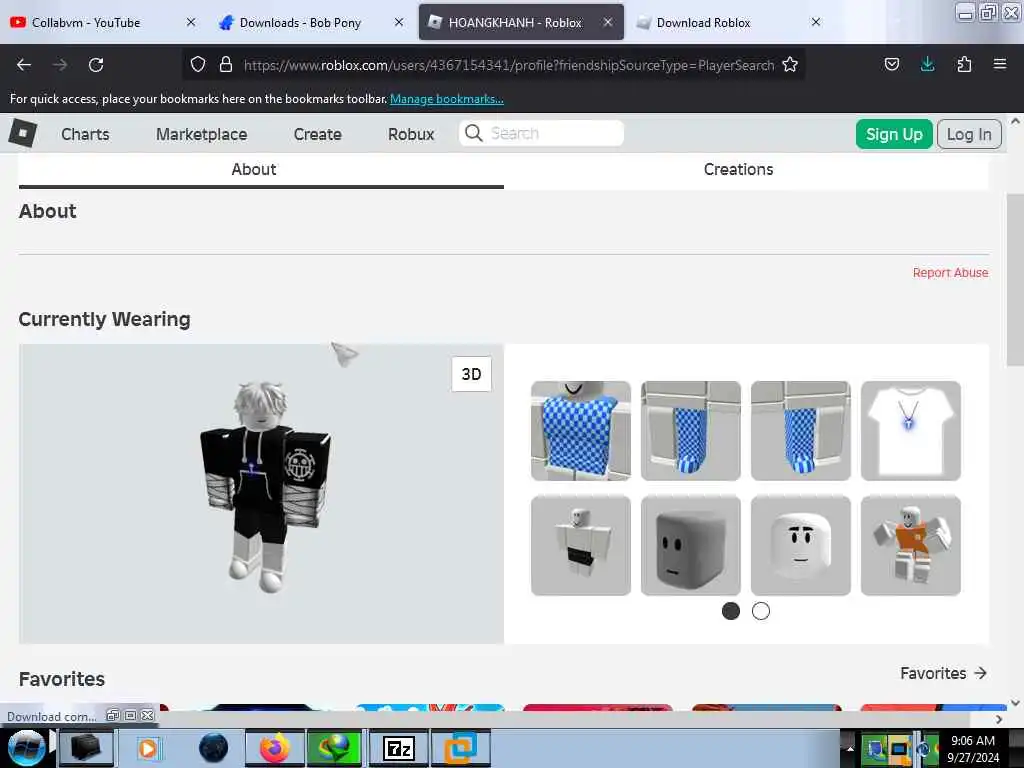Open the blue checkered torso item thumbnail

click(581, 431)
